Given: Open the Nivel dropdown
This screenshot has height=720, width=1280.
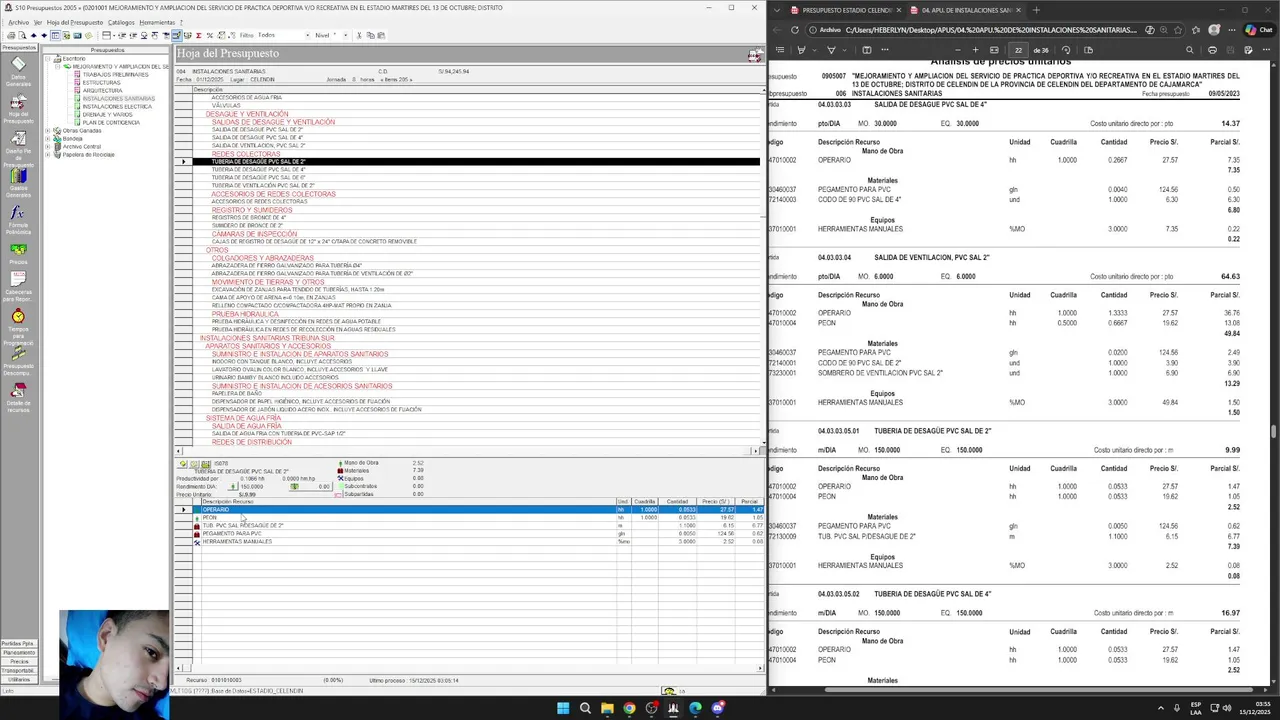Looking at the screenshot, I should click(344, 35).
